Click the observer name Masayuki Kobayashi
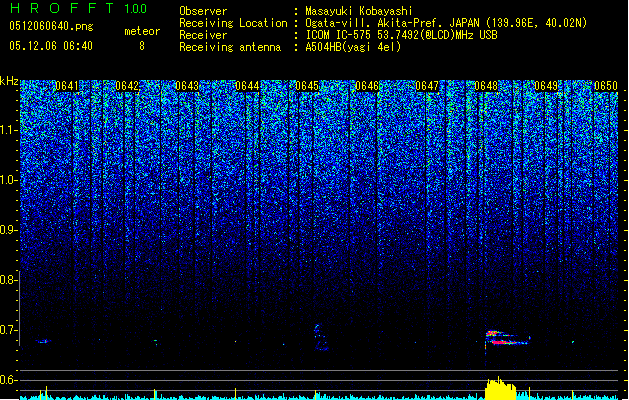Screen dimensions: 629x400 click(x=359, y=11)
